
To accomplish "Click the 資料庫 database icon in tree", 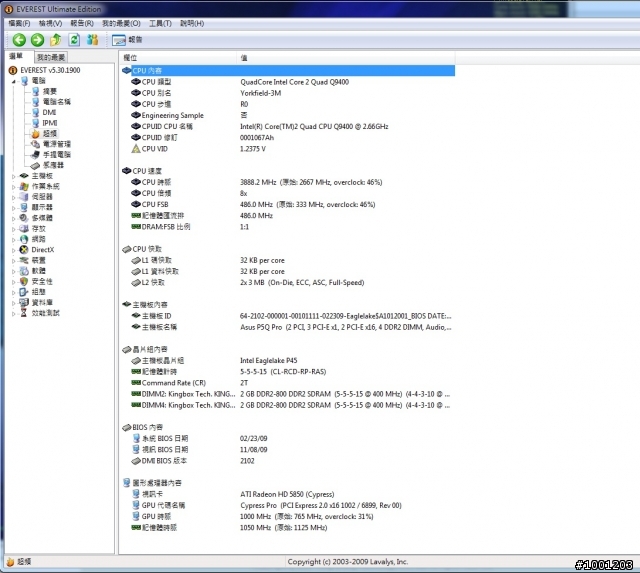I will pos(24,302).
